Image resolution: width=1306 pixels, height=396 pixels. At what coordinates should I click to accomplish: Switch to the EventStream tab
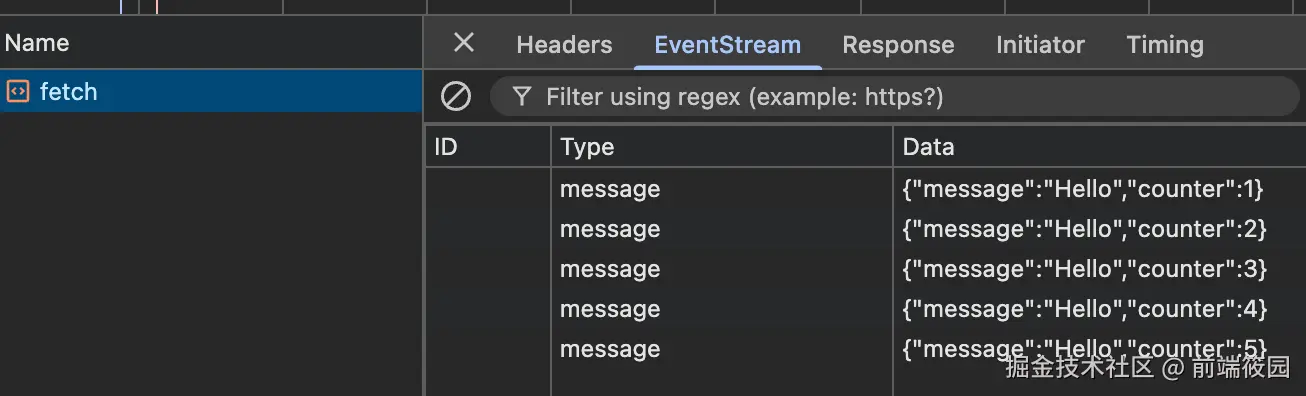(727, 45)
